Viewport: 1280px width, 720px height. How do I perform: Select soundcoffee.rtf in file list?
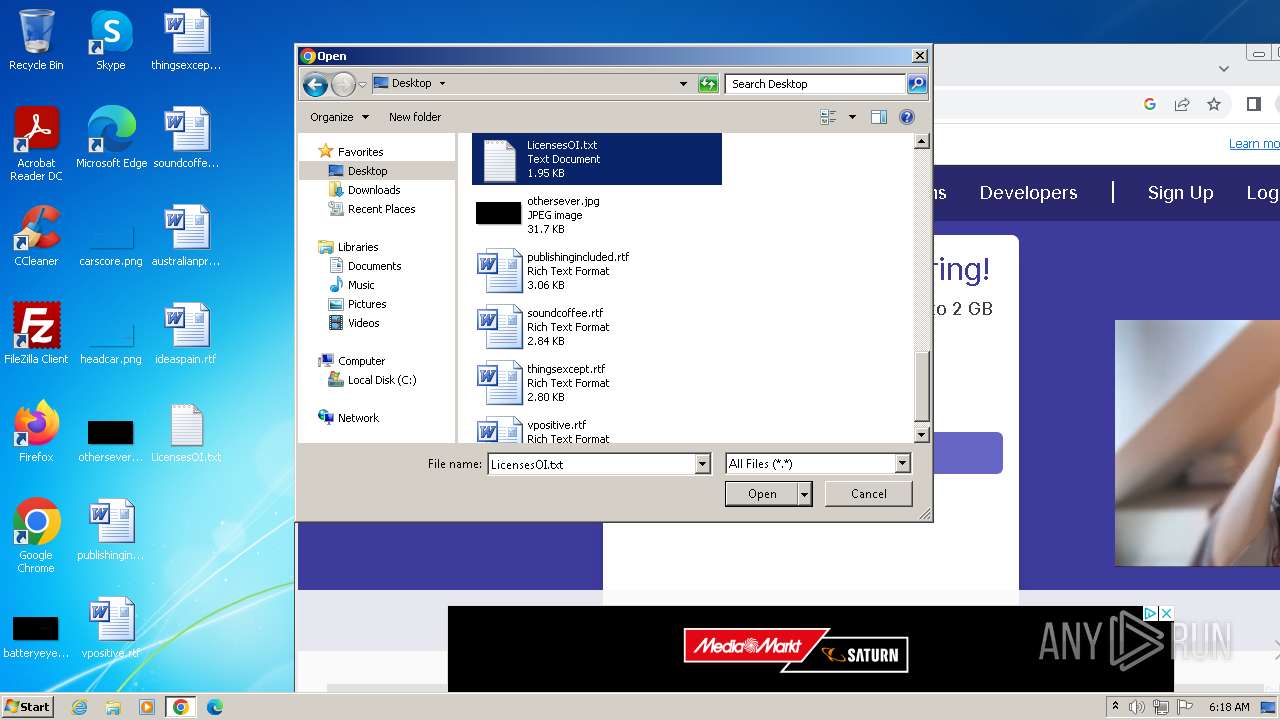(596, 327)
